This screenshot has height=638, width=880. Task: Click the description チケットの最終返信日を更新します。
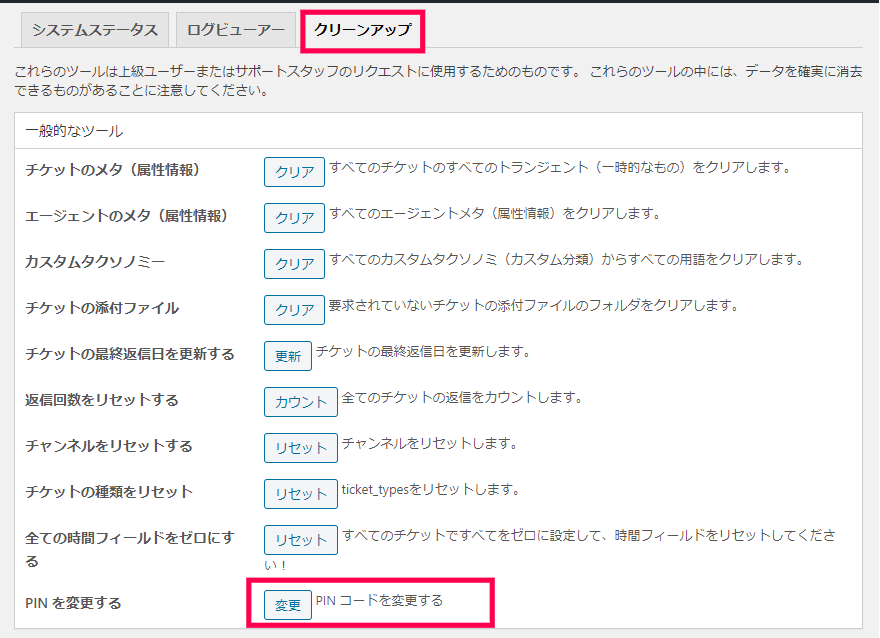pos(423,352)
